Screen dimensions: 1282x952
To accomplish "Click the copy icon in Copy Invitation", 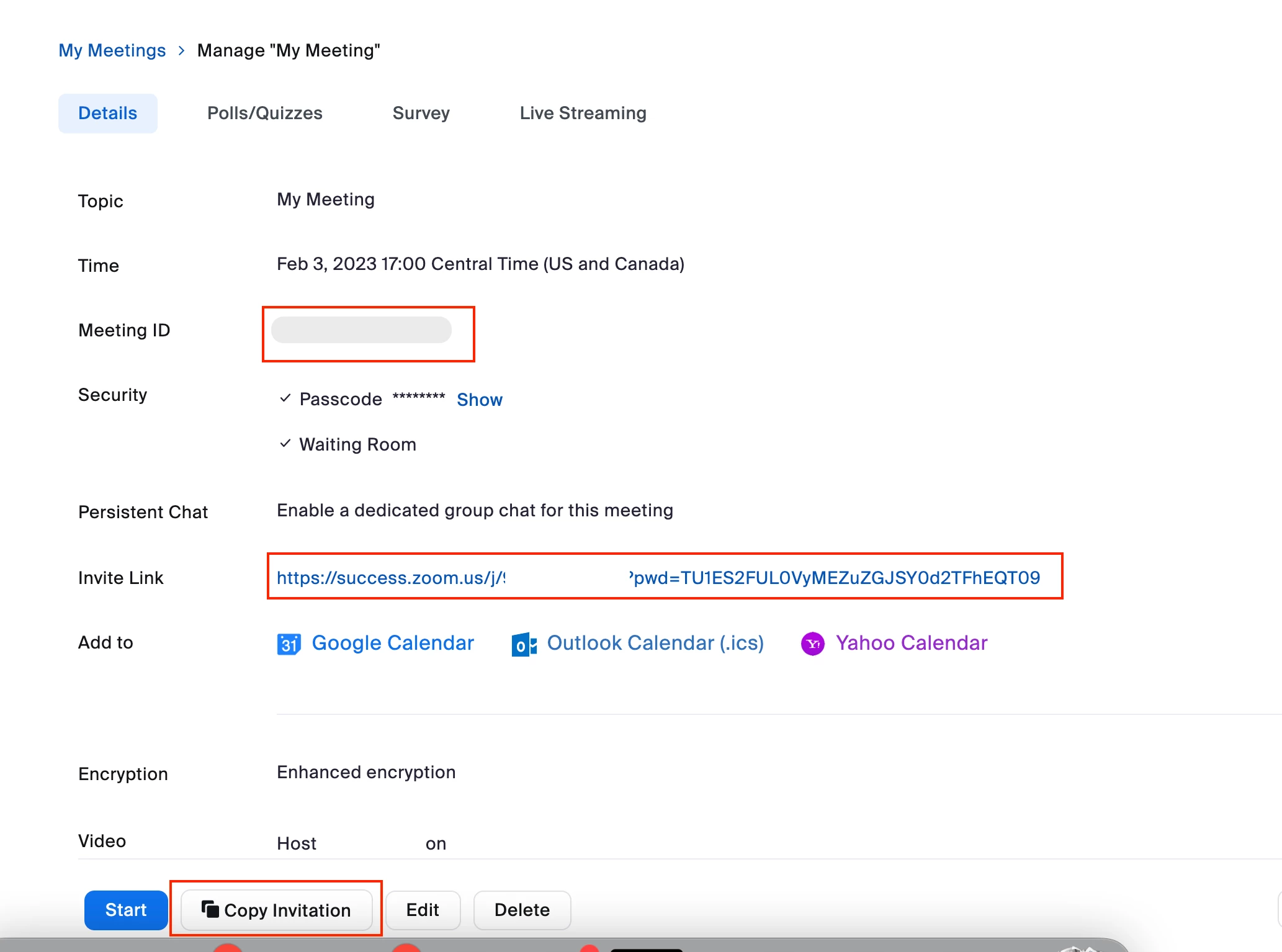I will 210,909.
